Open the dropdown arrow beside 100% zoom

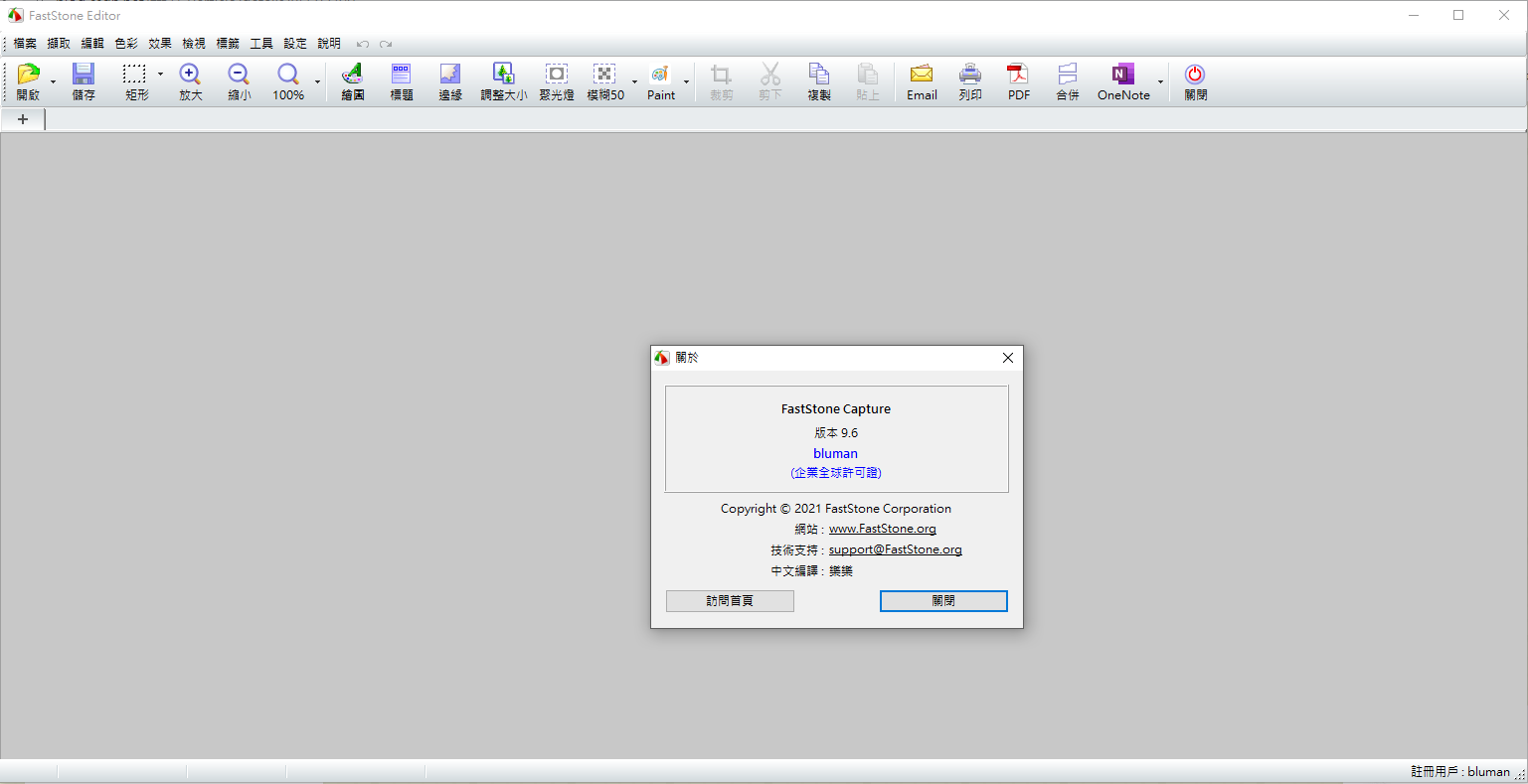[x=318, y=82]
